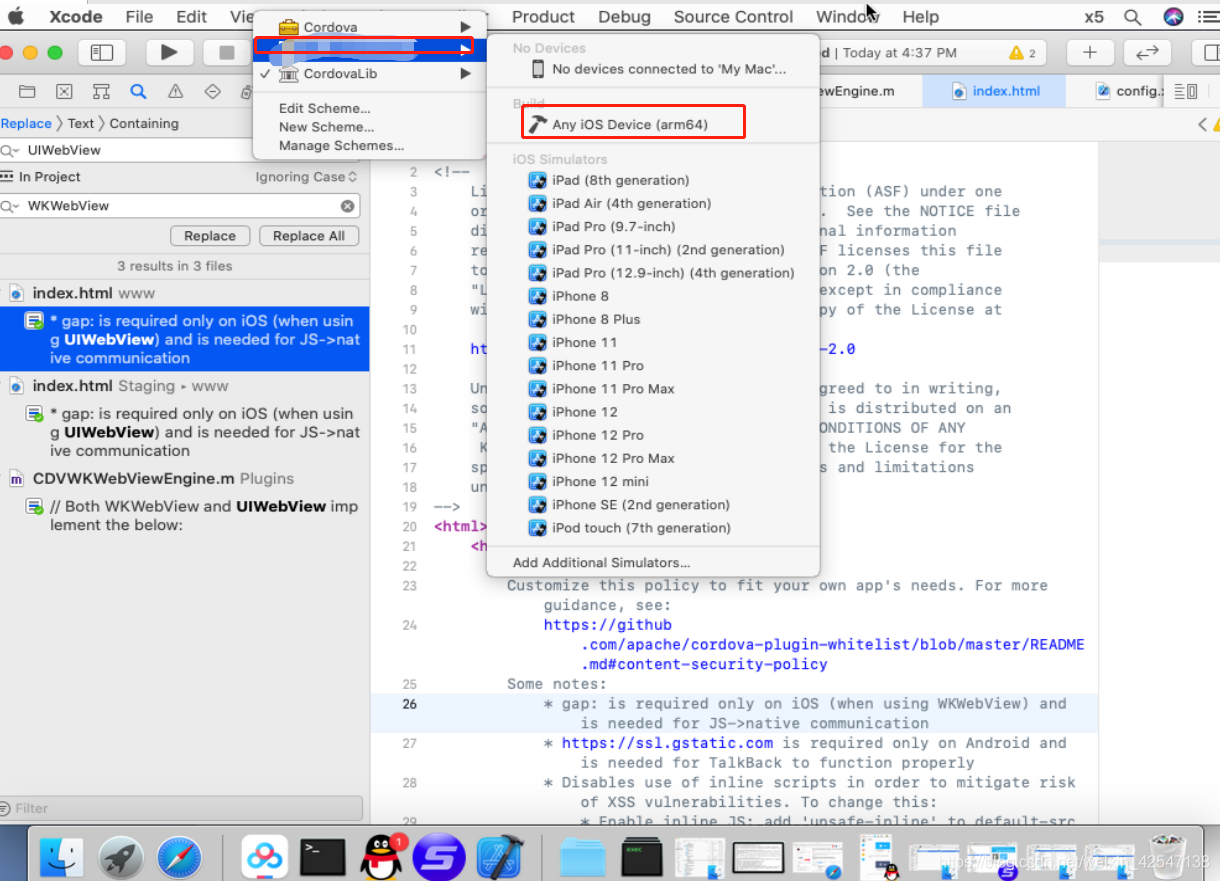Click the Filter field at sidebar bottom

[181, 808]
